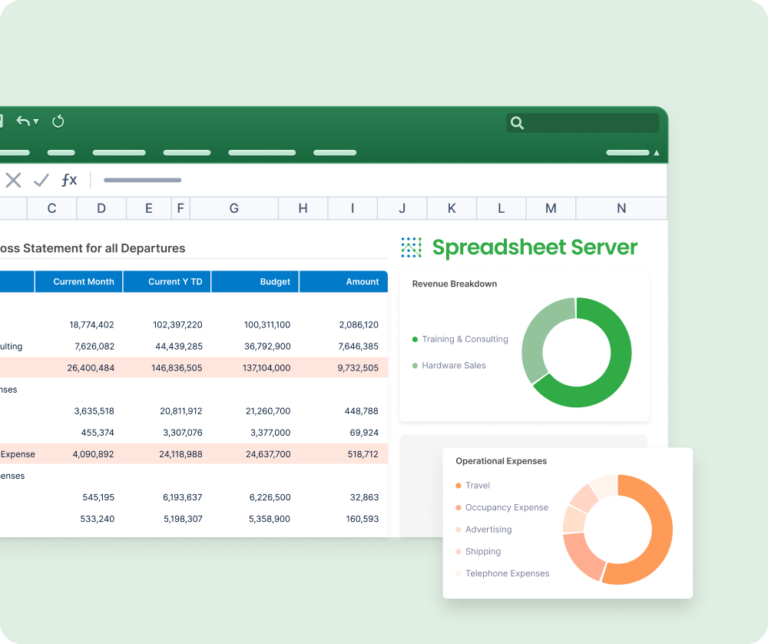768x644 pixels.
Task: Select column J header
Action: point(402,208)
